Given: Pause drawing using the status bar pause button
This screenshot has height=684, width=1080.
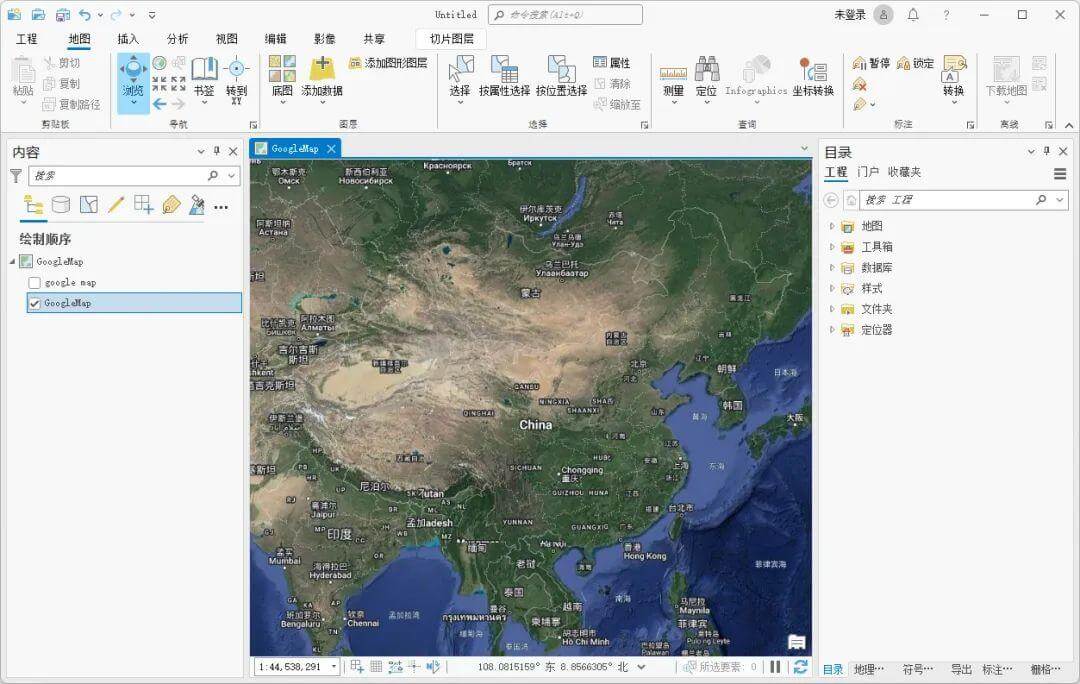Looking at the screenshot, I should pos(775,667).
